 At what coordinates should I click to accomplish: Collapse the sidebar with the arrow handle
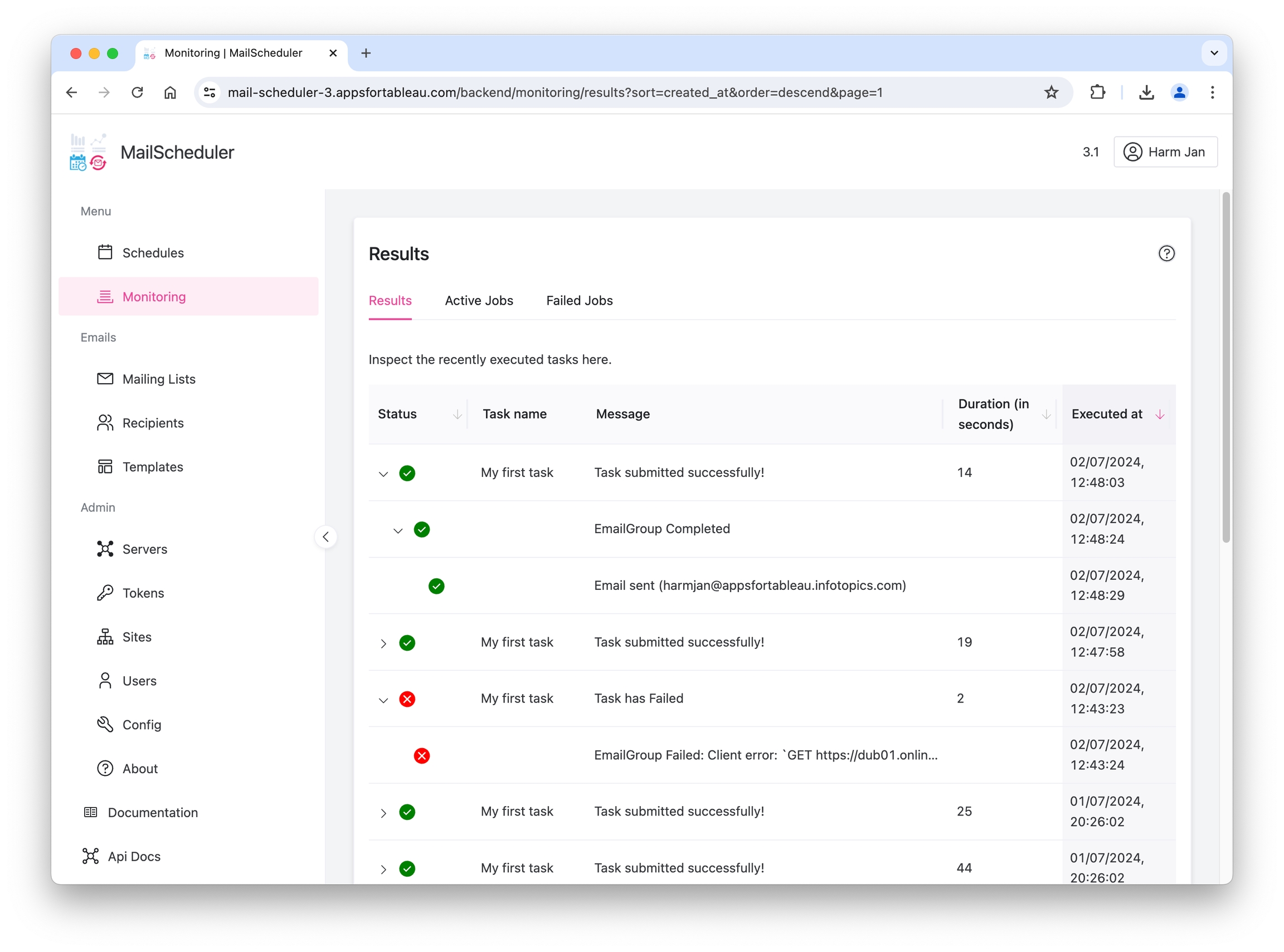click(x=326, y=536)
